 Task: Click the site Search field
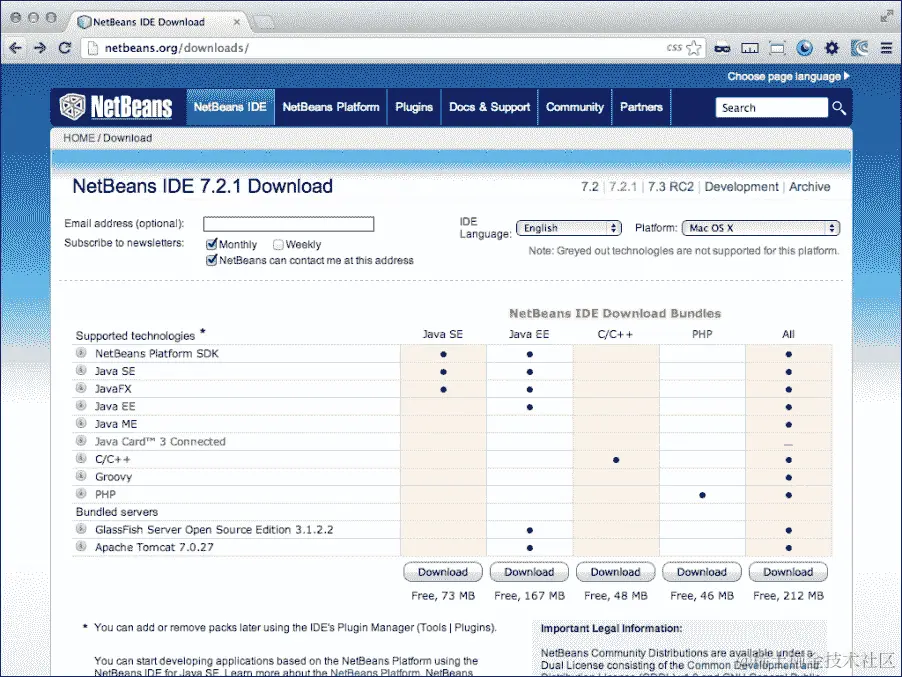coord(771,108)
